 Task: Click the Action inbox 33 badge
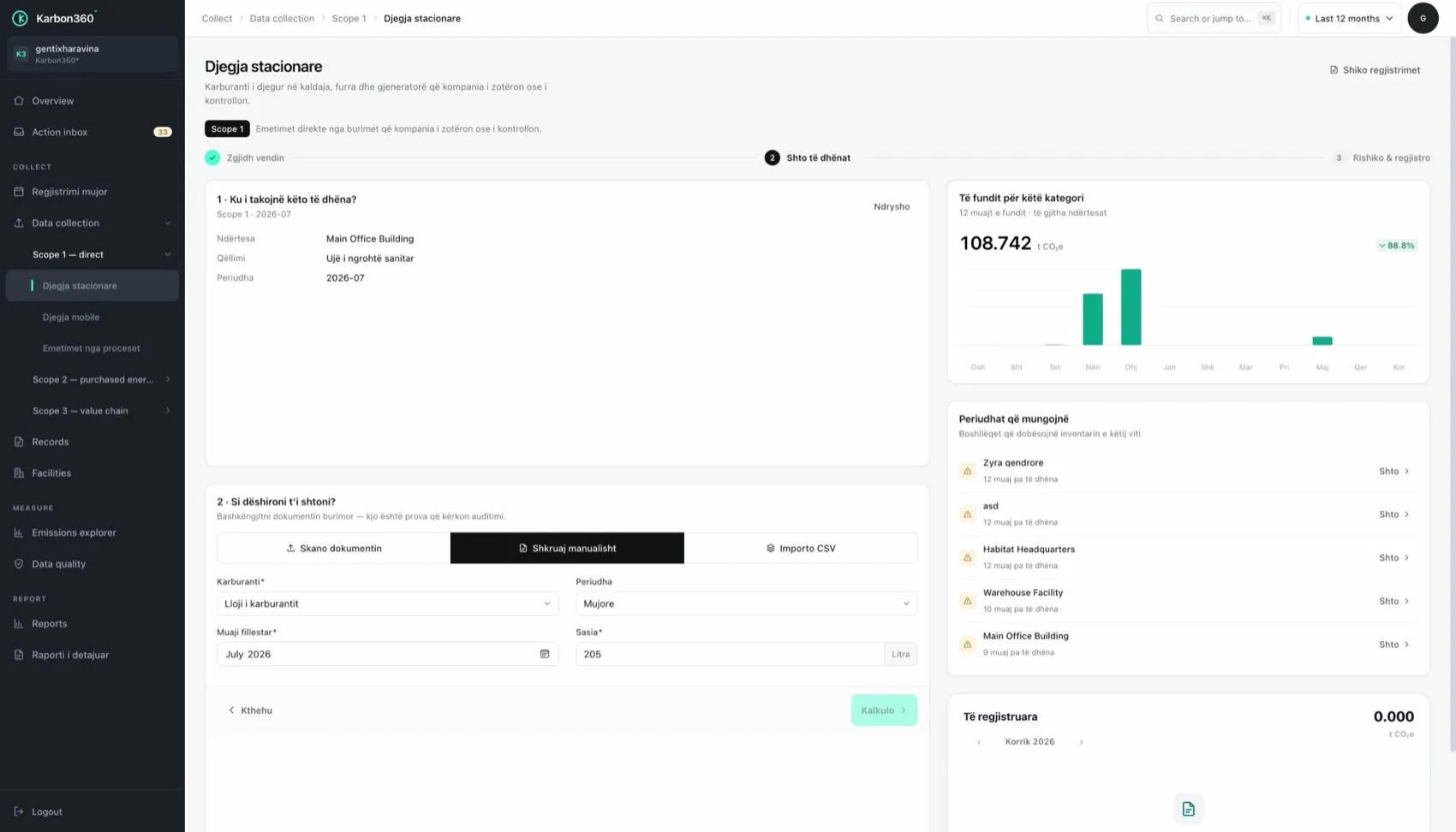tap(163, 132)
